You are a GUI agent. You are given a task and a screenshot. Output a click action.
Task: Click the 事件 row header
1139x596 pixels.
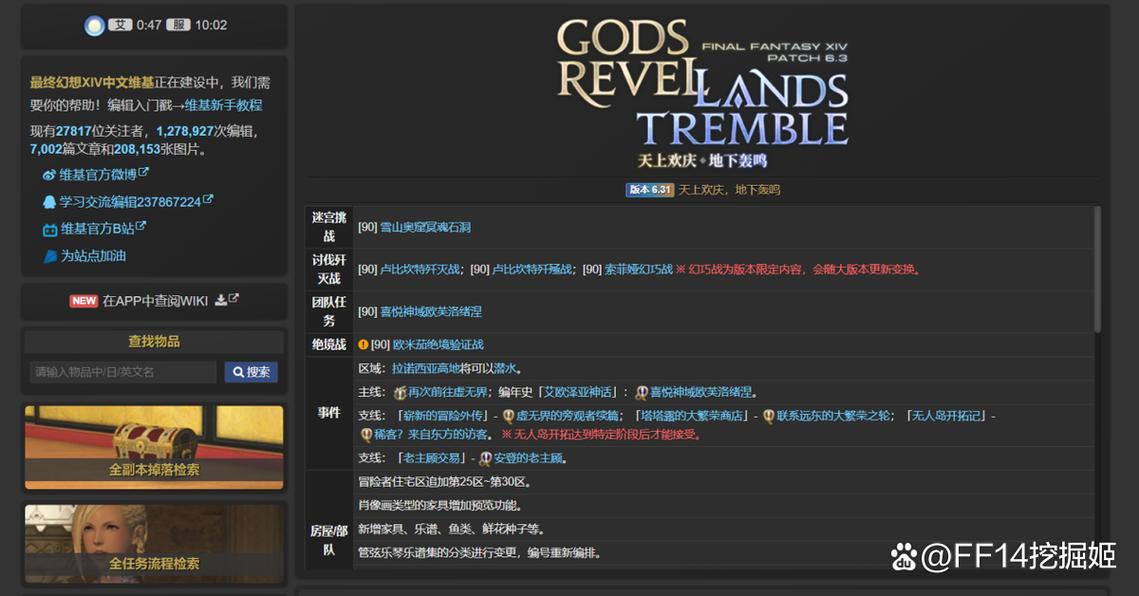(329, 413)
